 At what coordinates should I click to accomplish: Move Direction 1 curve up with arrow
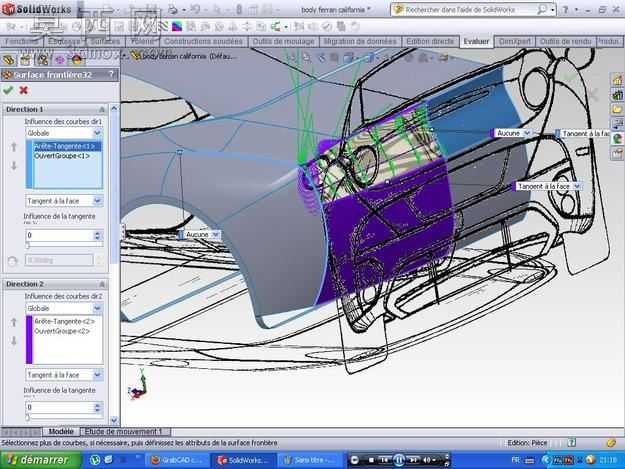point(14,147)
